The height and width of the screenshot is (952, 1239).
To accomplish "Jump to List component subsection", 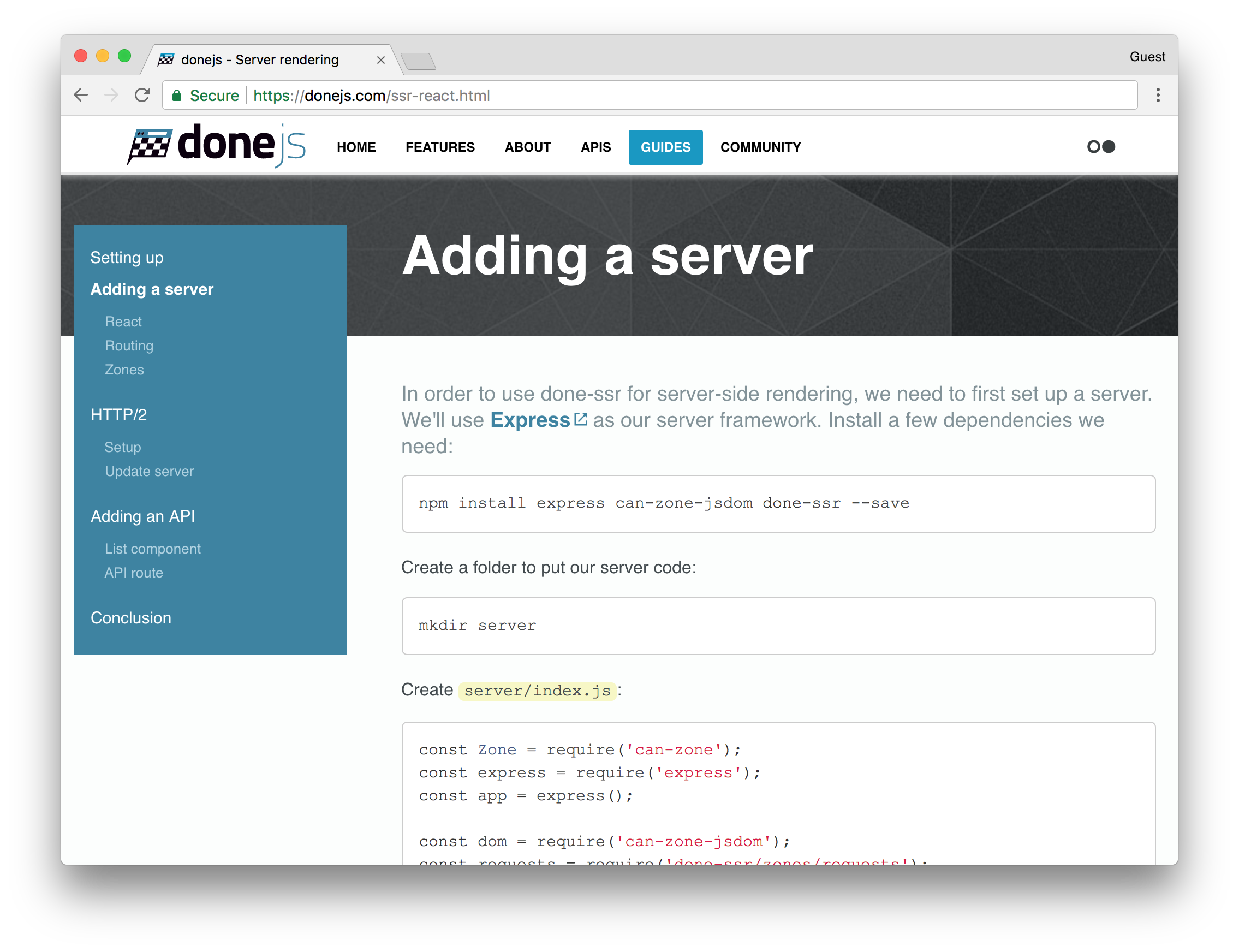I will pos(152,549).
